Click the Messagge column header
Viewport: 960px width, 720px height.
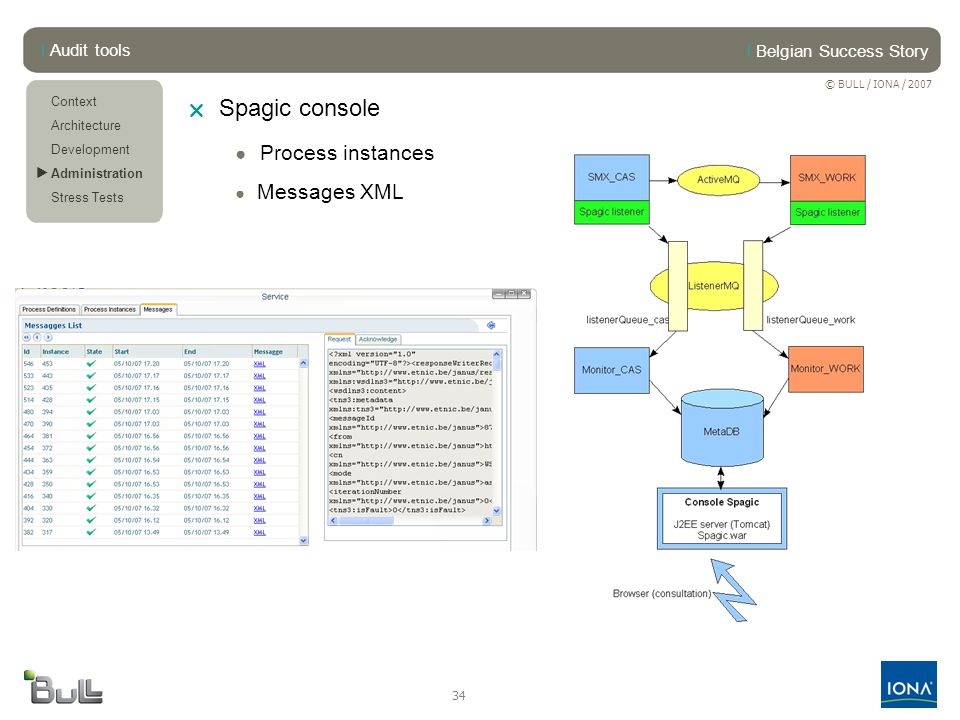[x=275, y=351]
